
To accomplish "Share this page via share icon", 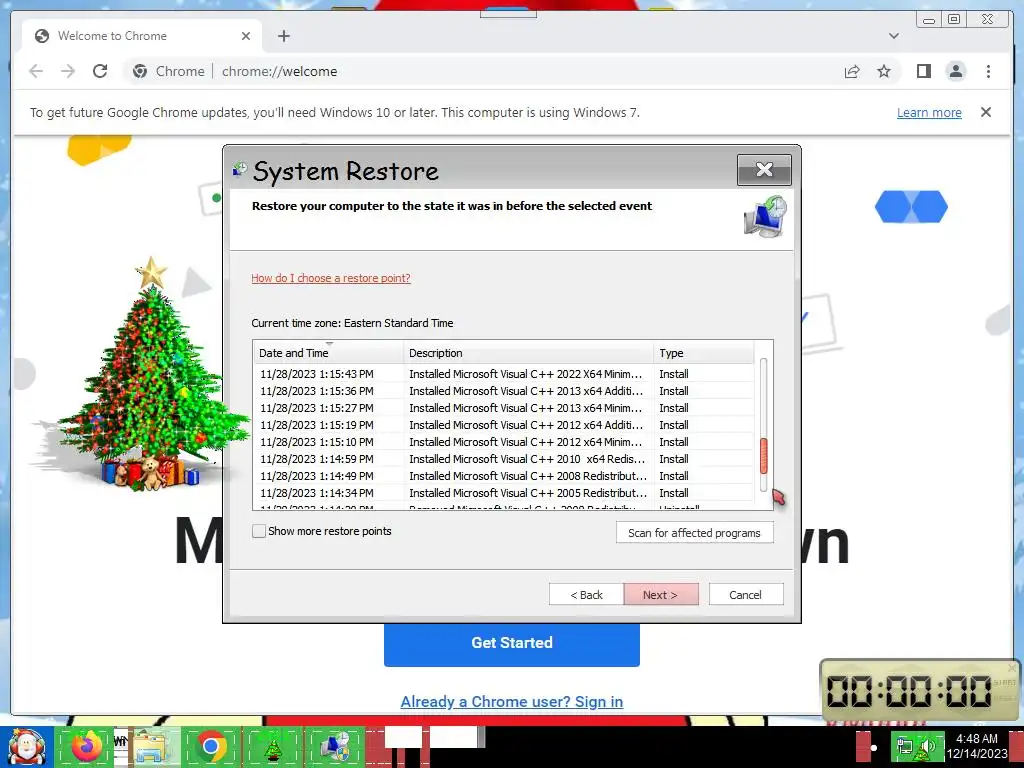I will point(852,71).
